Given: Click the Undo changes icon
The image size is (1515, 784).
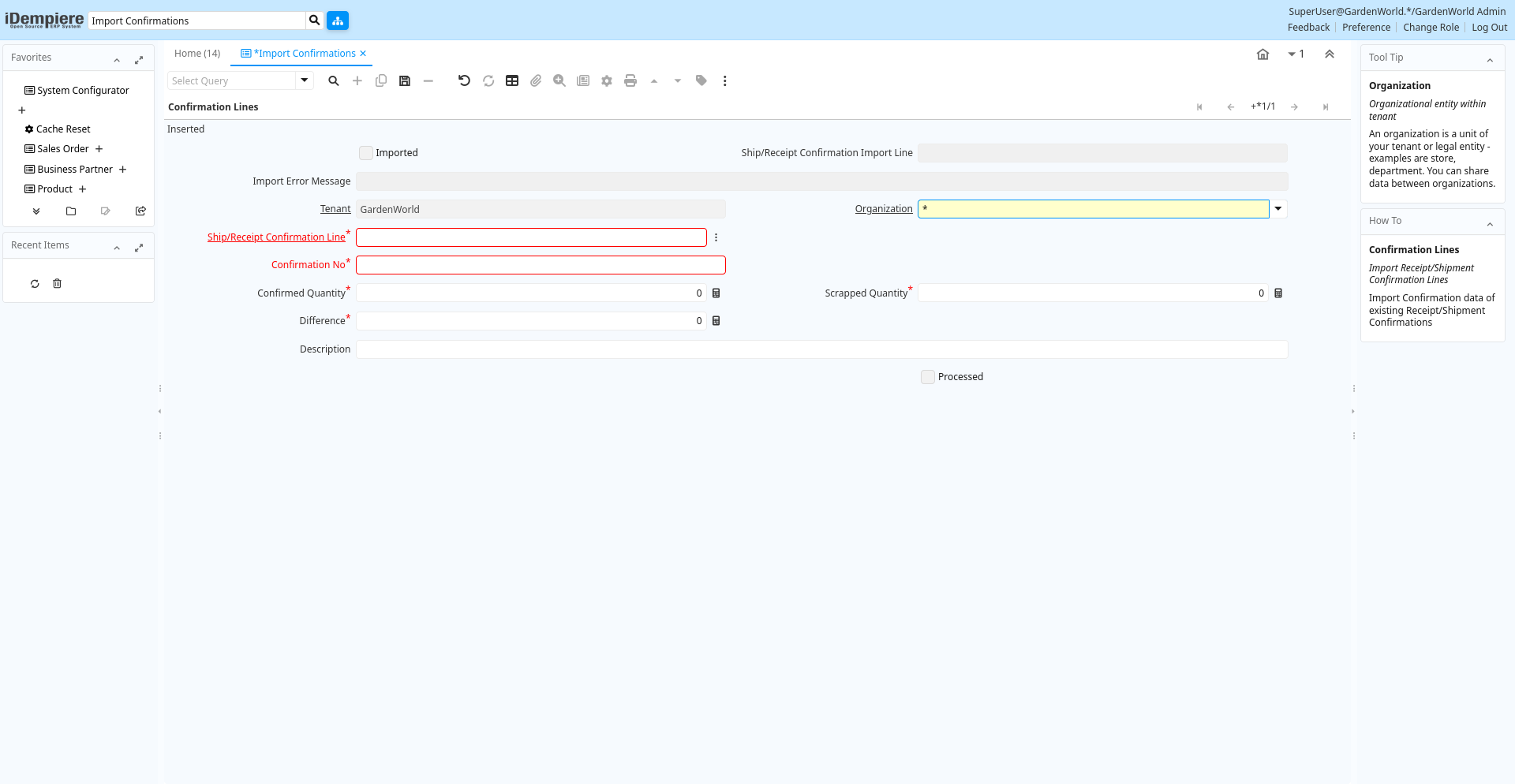Looking at the screenshot, I should click(x=464, y=80).
